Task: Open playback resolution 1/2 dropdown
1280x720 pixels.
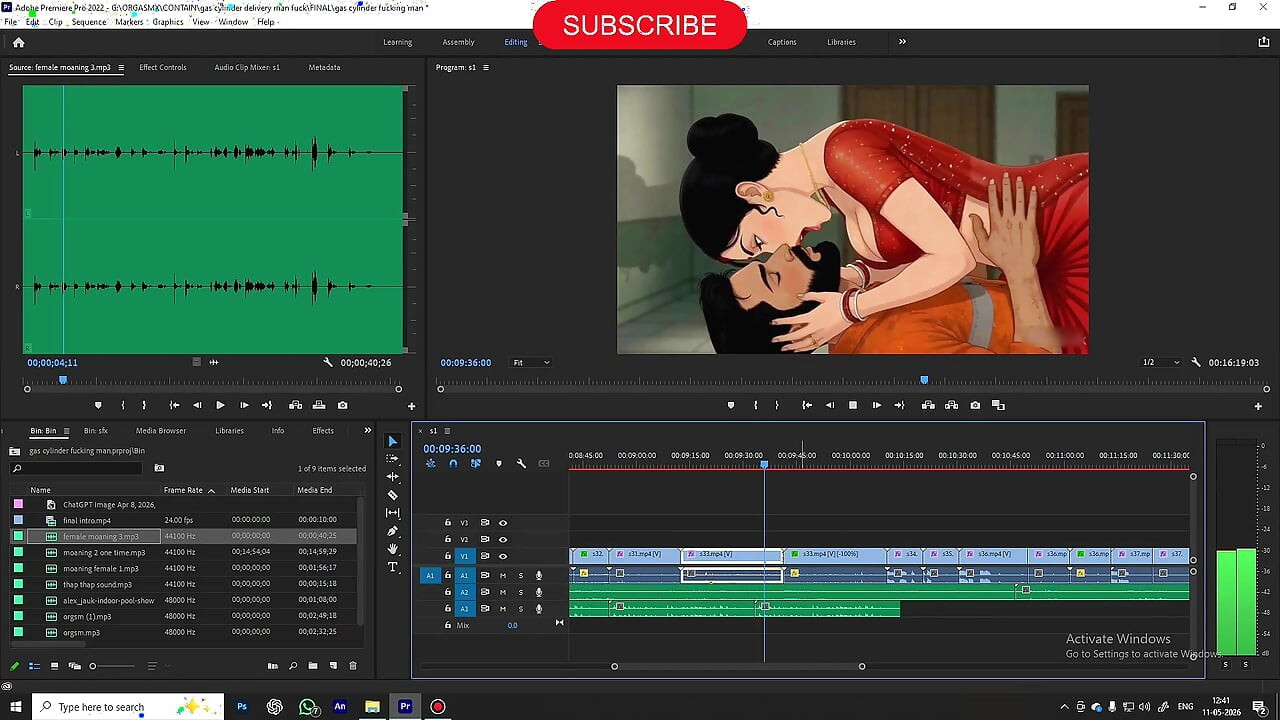Action: [1161, 362]
